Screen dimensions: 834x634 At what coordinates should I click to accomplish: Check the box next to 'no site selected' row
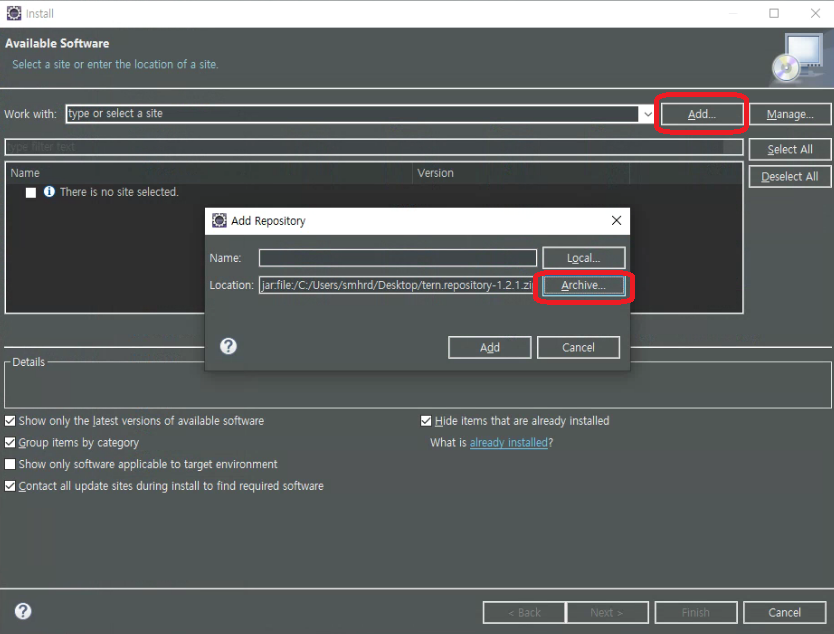[x=31, y=192]
